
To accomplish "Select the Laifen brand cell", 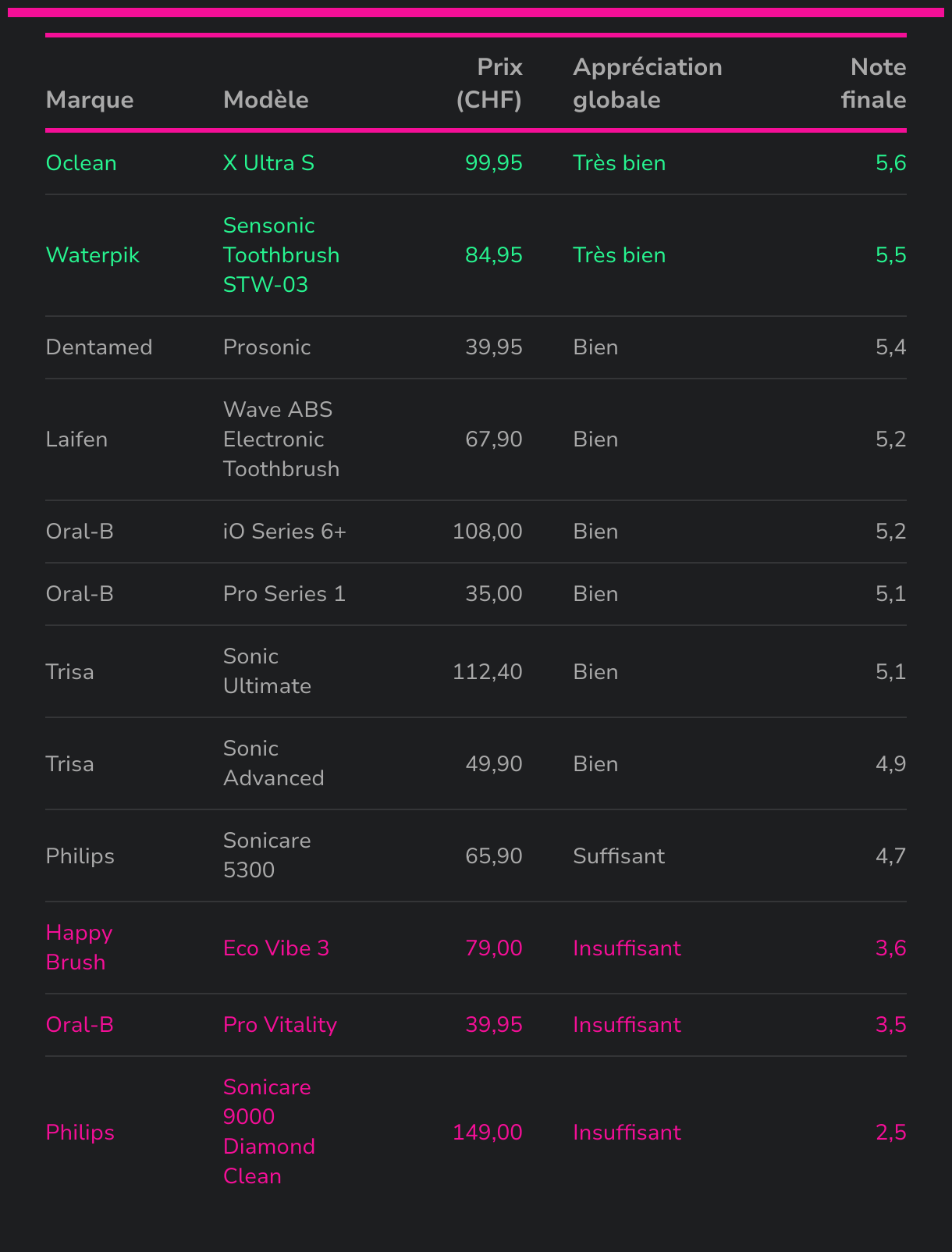I will (76, 439).
